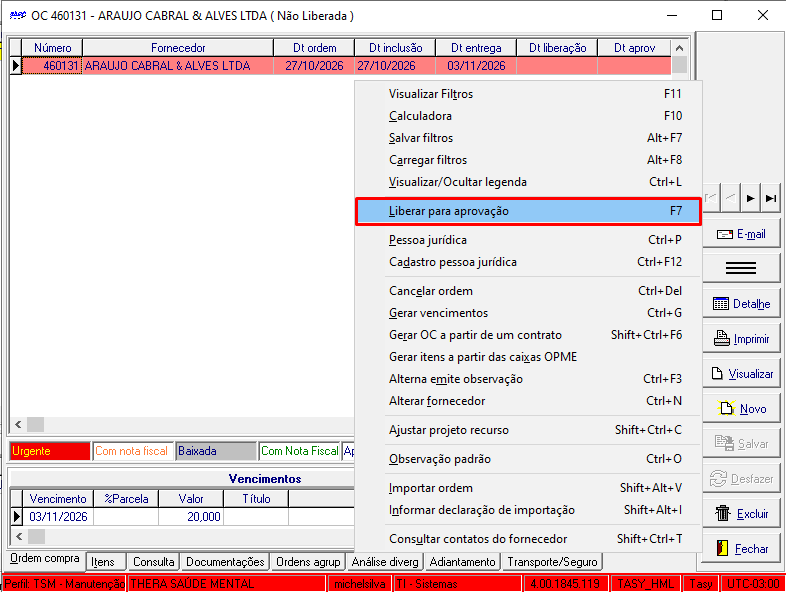
Task: Click order grid horizontal scroll-left arrow
Action: 19,425
